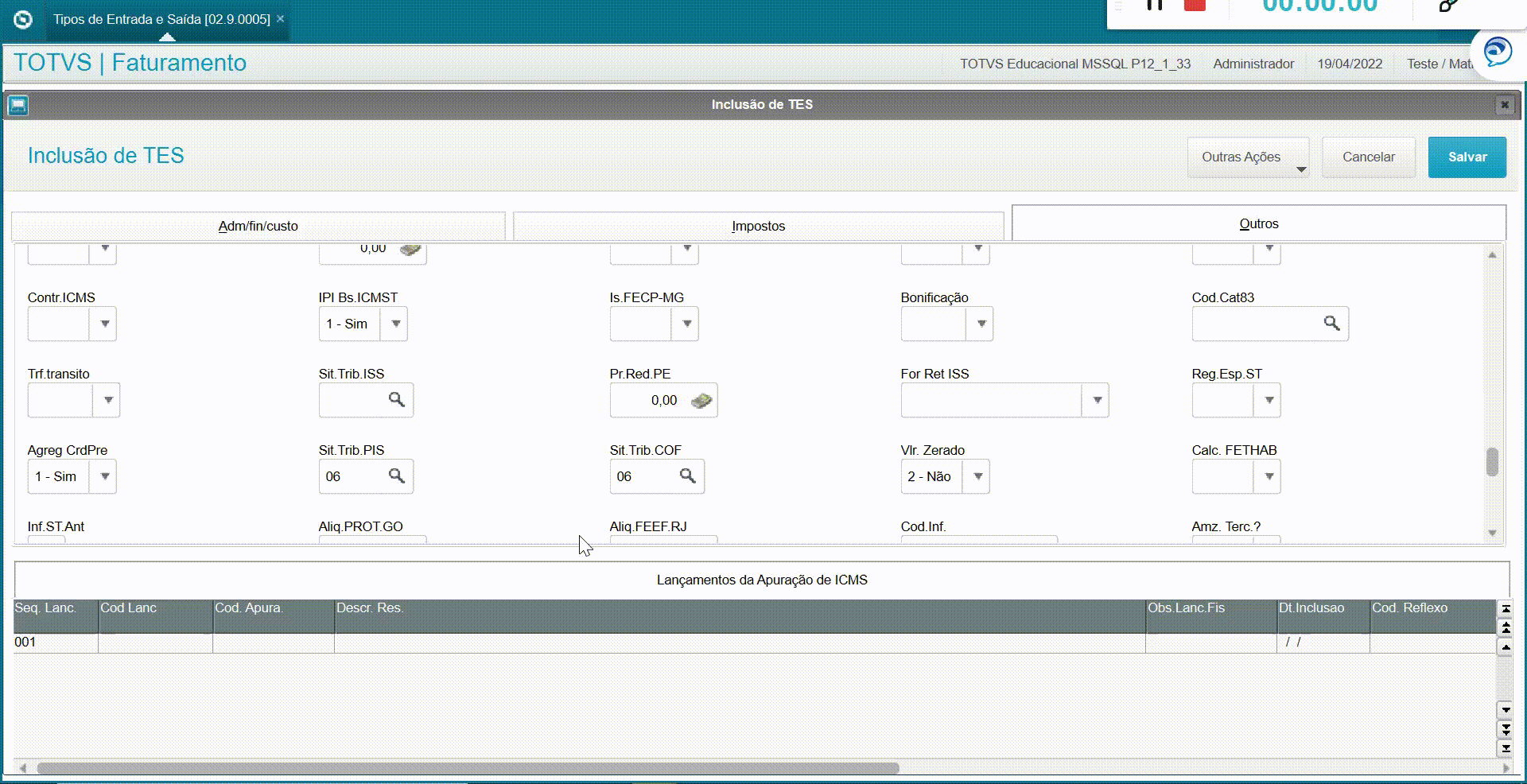Screen dimensions: 1527x784
Task: Click Seq. Lanc. column header
Action: point(56,616)
